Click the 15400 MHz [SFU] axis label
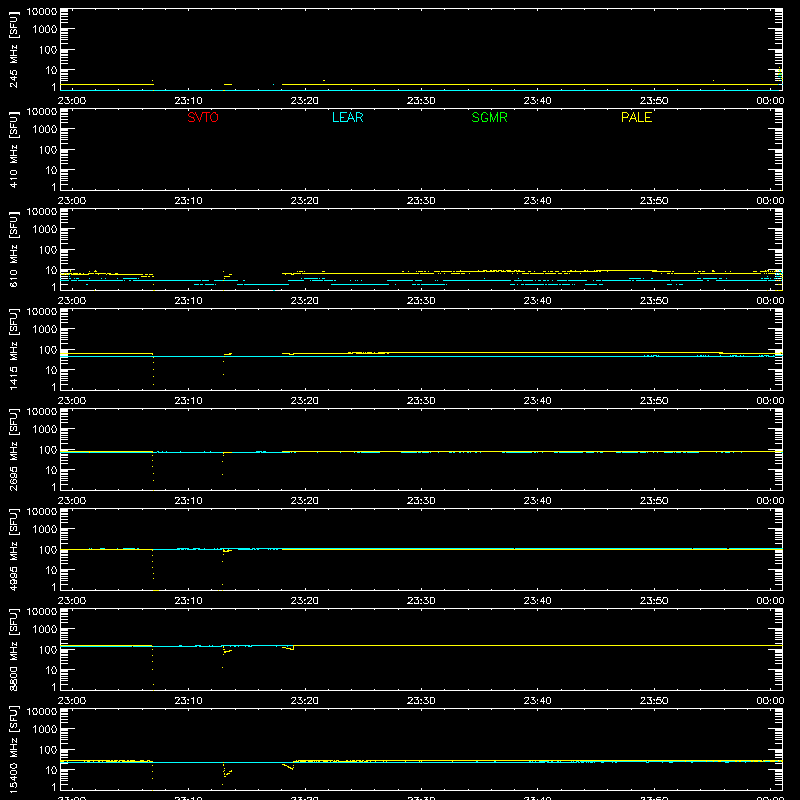This screenshot has height=800, width=800. (13, 749)
